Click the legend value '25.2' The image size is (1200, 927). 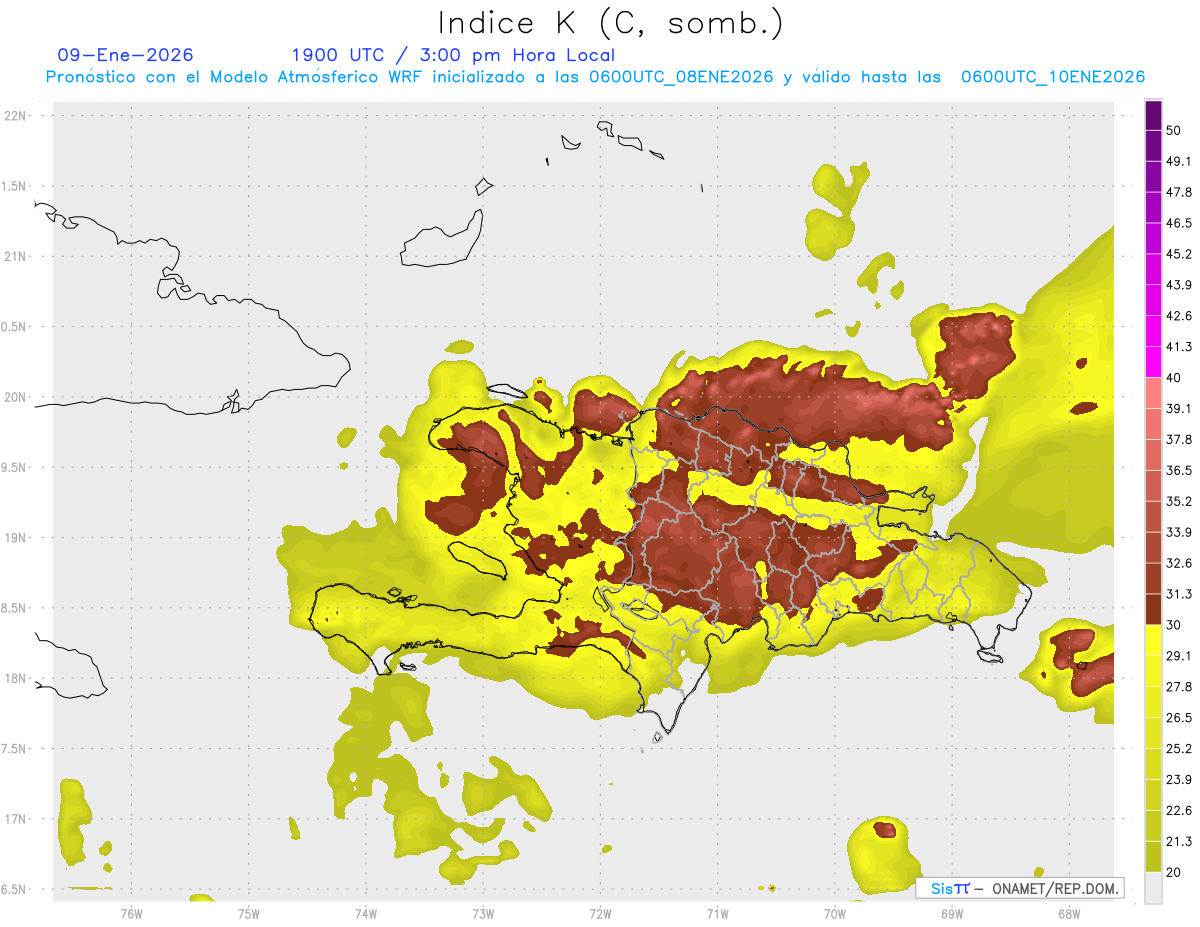click(x=1179, y=748)
